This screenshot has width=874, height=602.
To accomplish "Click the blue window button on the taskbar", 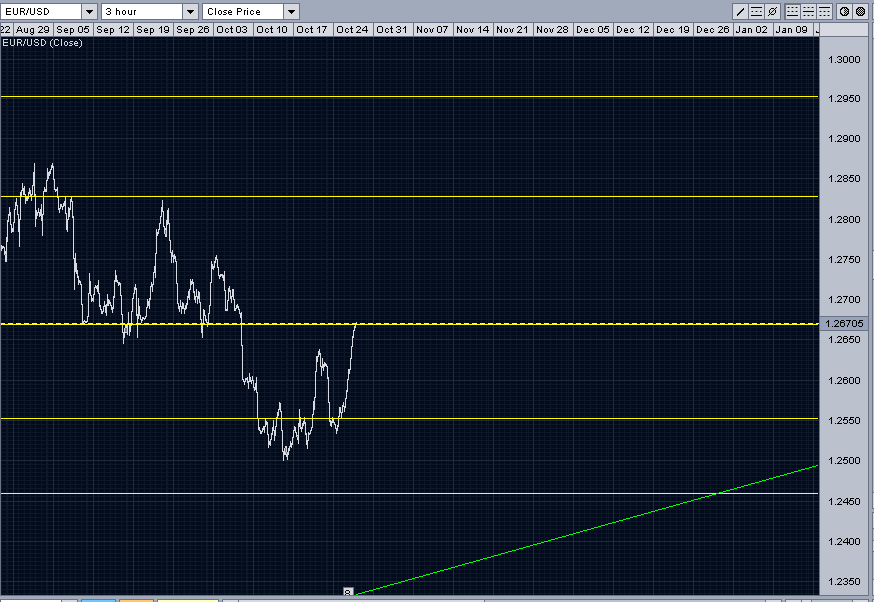I will pyautogui.click(x=98, y=597).
